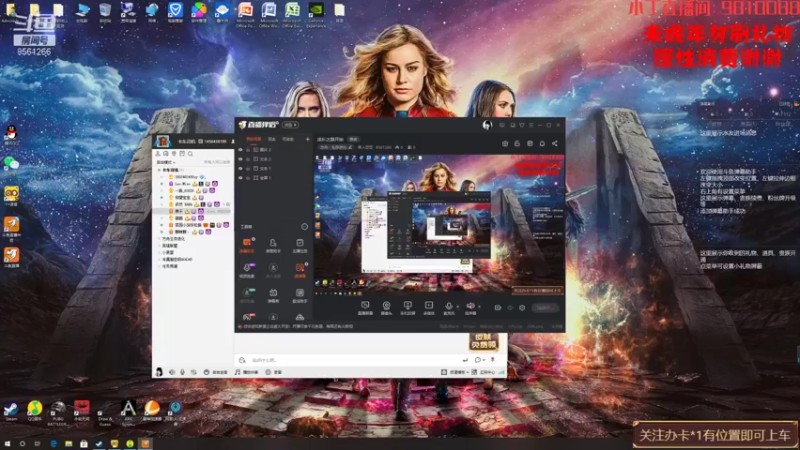Open the GeForce Experience desktop shortcut
The image size is (800, 450).
click(x=316, y=14)
